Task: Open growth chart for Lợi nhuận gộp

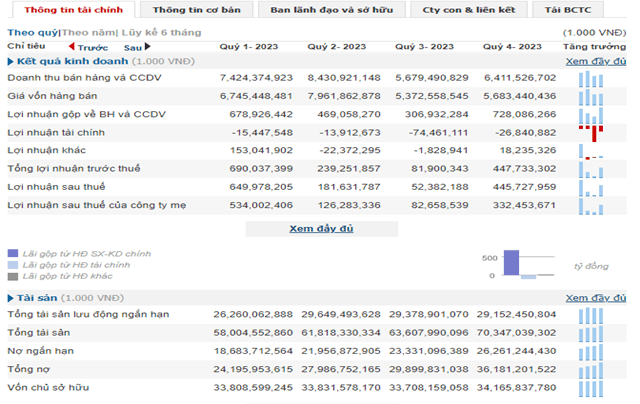Action: [591, 115]
